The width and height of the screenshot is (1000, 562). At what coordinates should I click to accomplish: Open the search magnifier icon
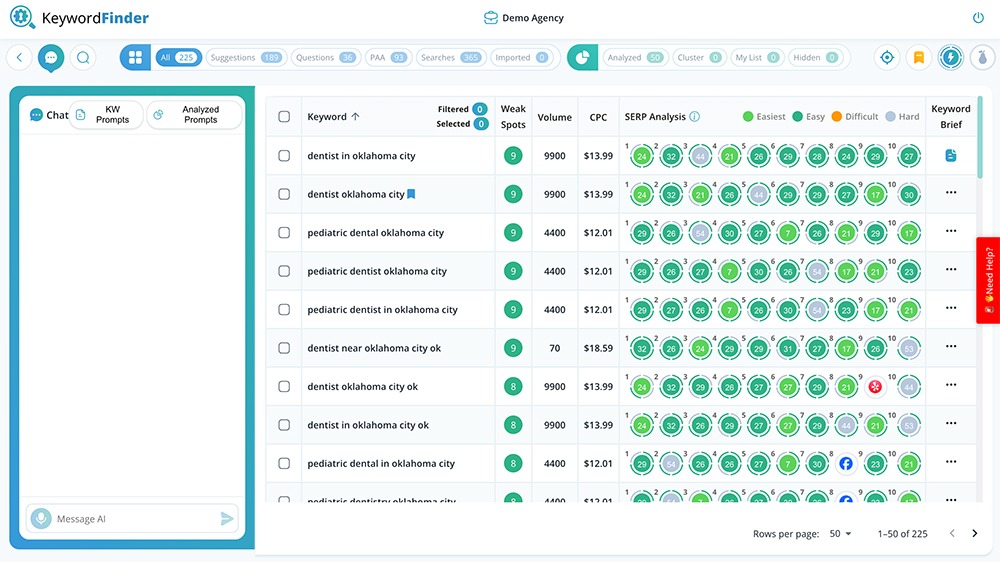pyautogui.click(x=83, y=57)
